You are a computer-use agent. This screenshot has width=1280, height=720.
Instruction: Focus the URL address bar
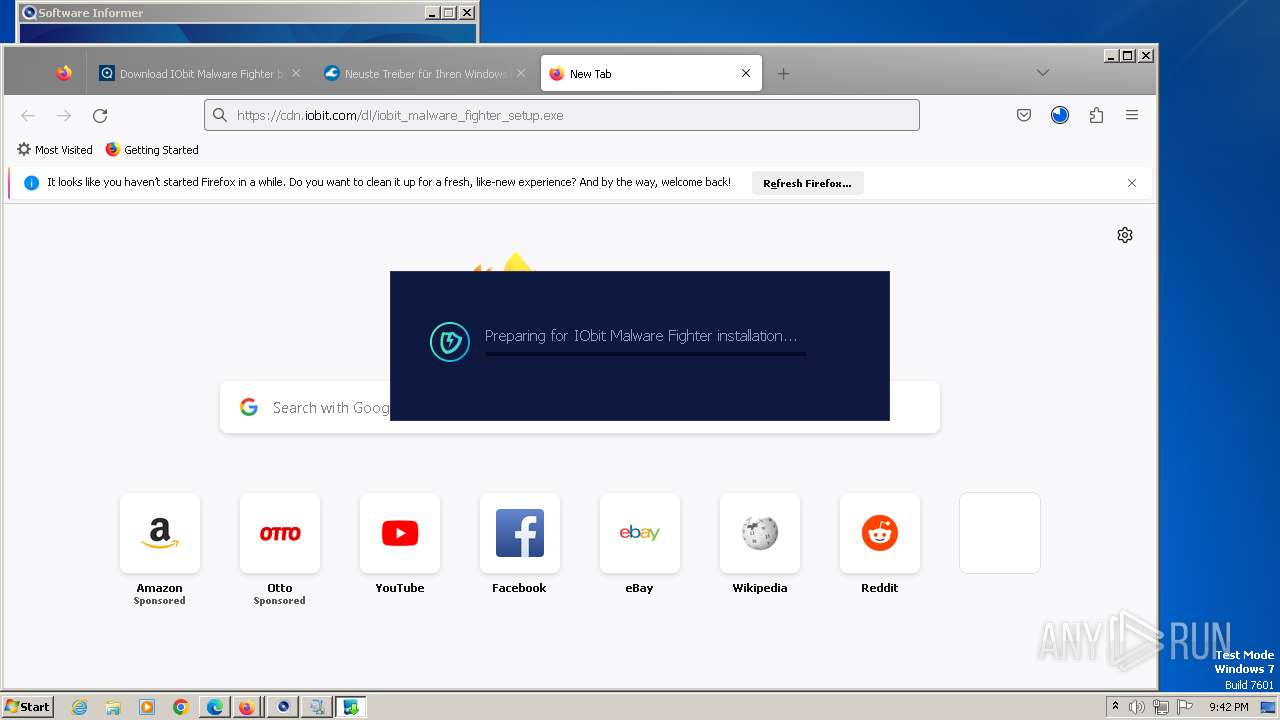562,115
